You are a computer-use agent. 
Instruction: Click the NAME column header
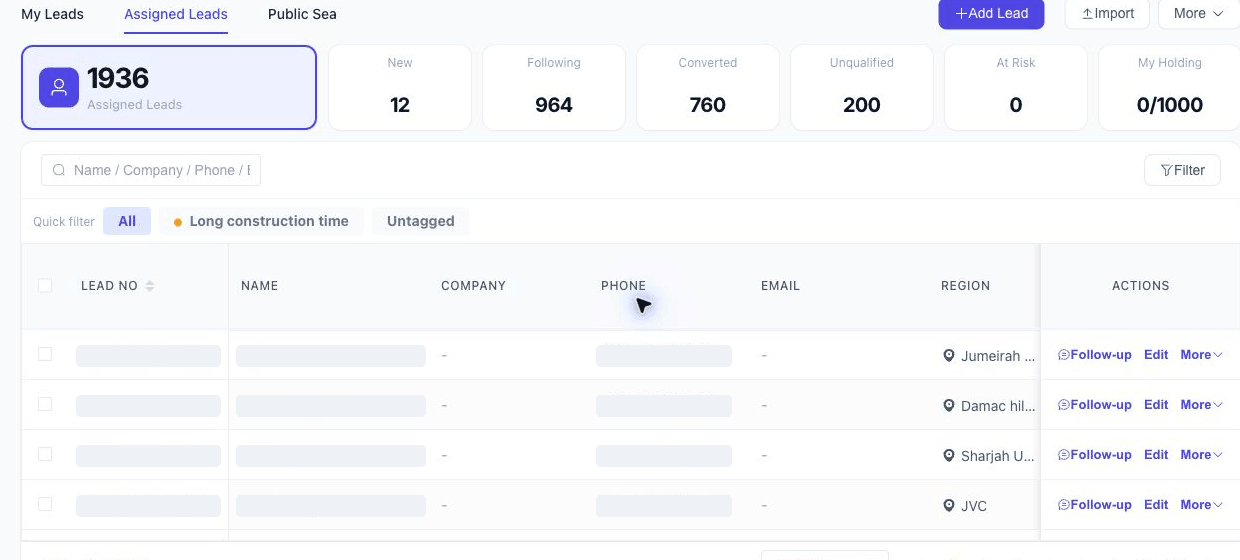(x=259, y=286)
